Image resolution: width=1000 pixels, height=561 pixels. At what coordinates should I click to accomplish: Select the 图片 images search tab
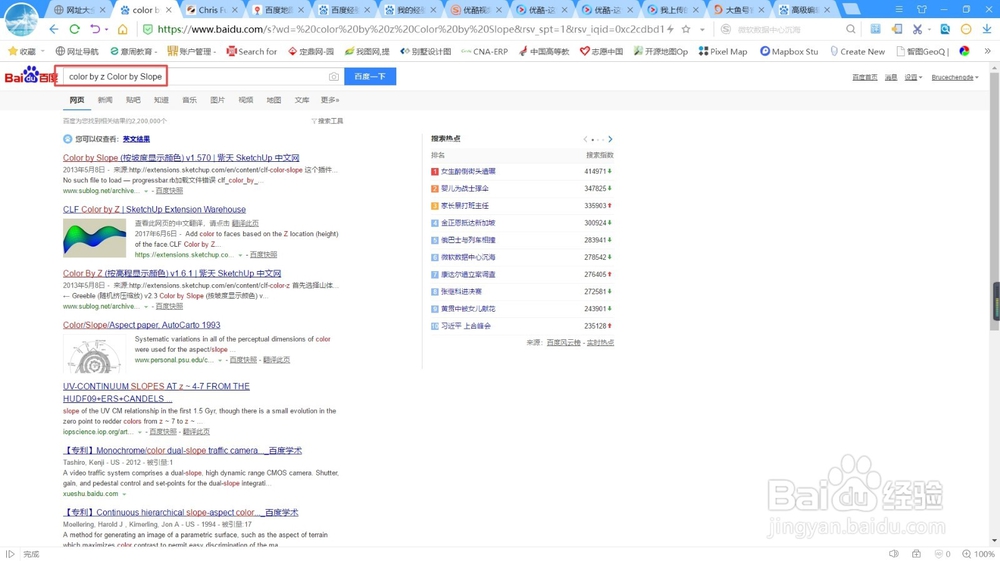coord(217,100)
